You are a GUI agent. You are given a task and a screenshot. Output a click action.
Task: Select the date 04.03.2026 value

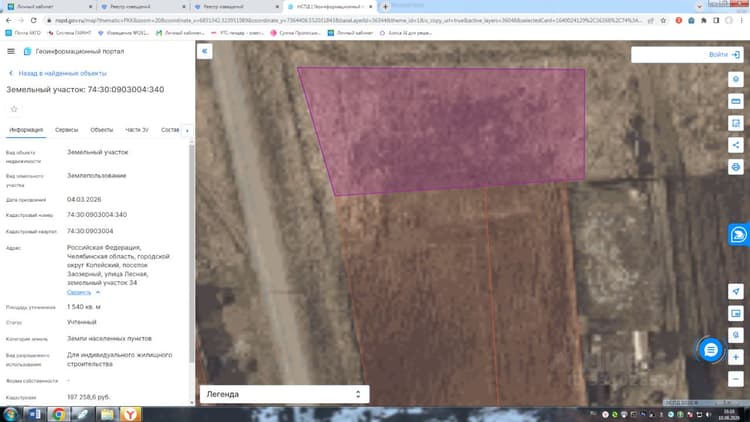(x=84, y=199)
